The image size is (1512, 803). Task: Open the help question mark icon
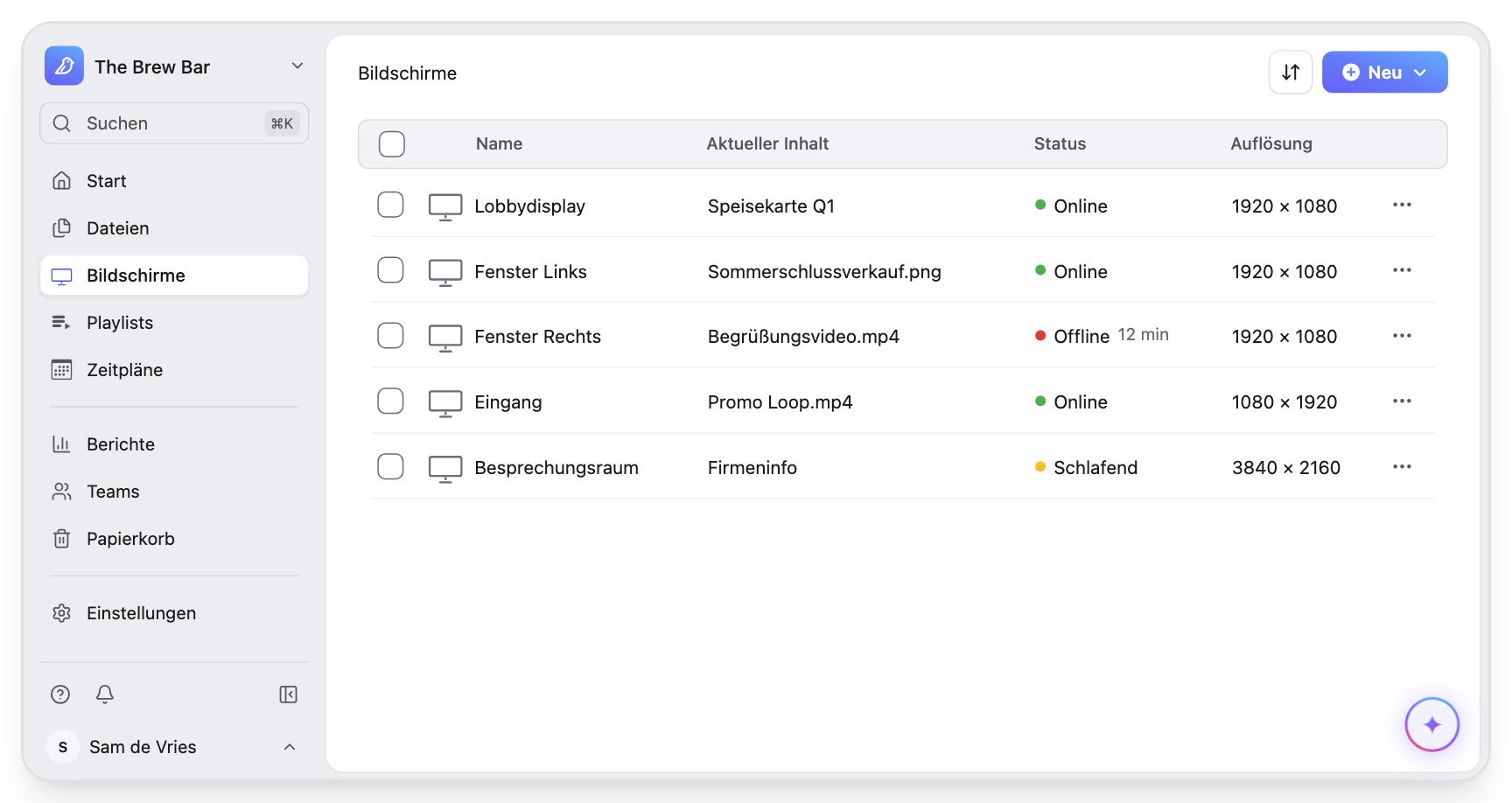[x=60, y=695]
